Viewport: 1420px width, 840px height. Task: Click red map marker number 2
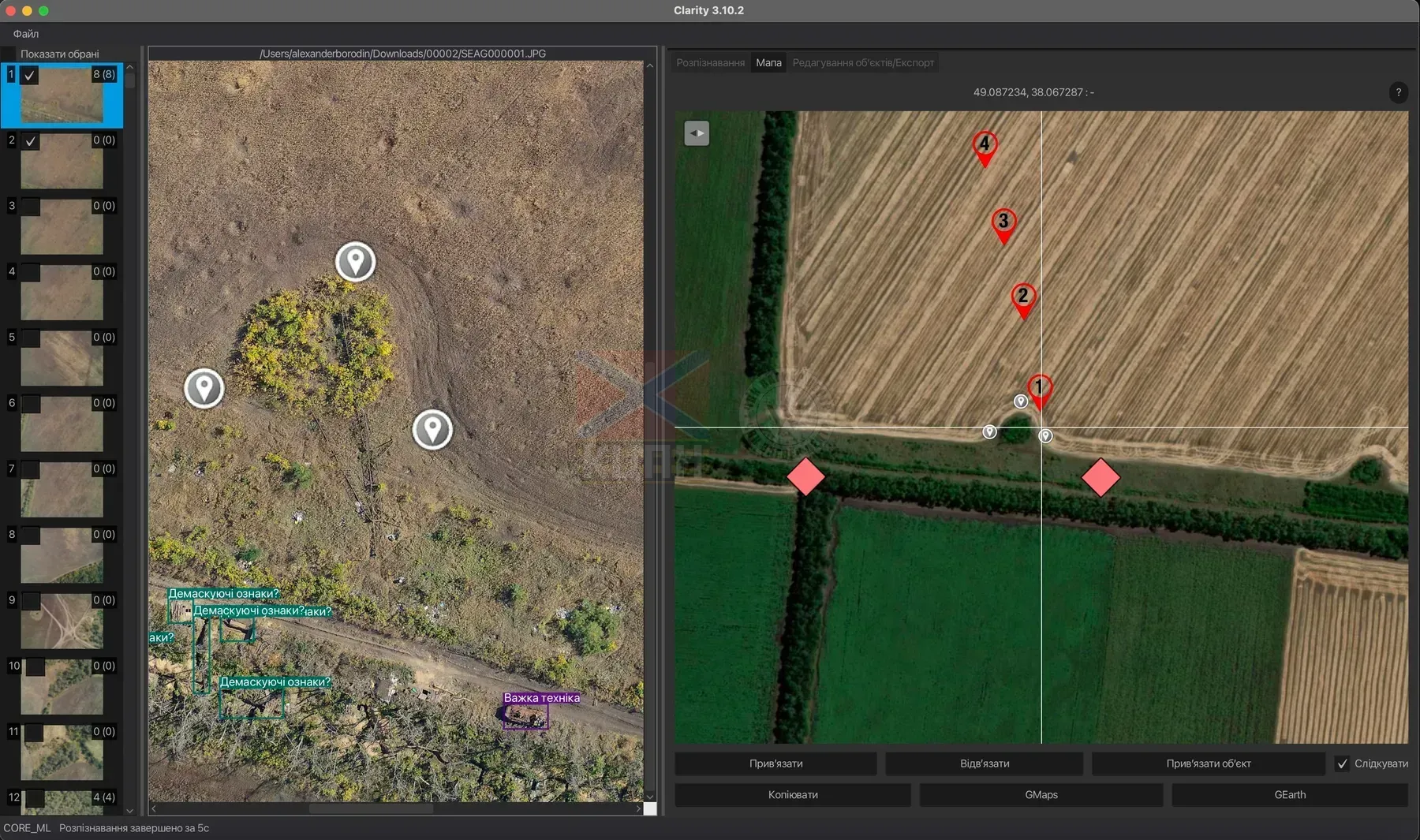1023,300
